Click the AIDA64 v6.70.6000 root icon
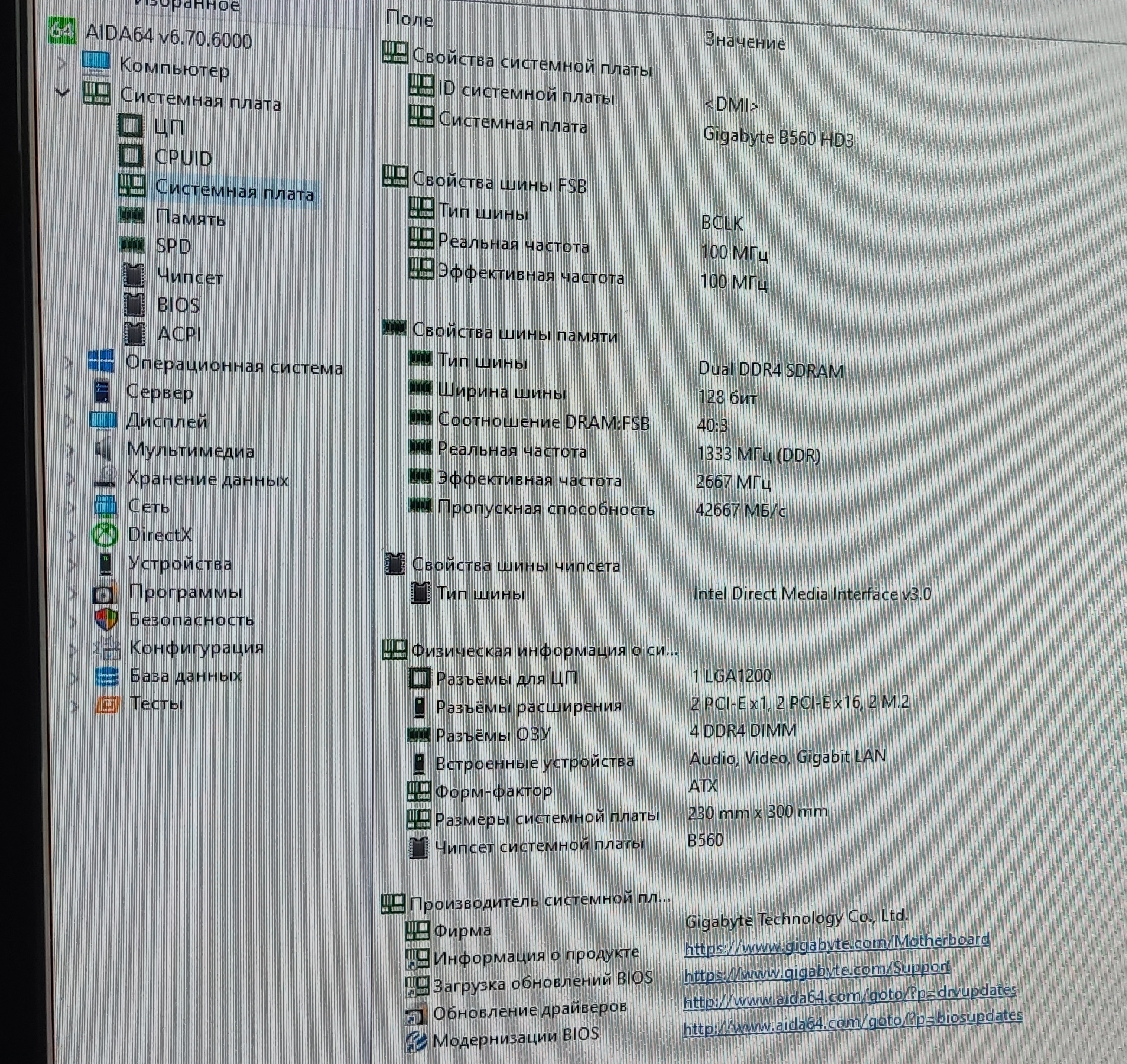 pyautogui.click(x=61, y=30)
